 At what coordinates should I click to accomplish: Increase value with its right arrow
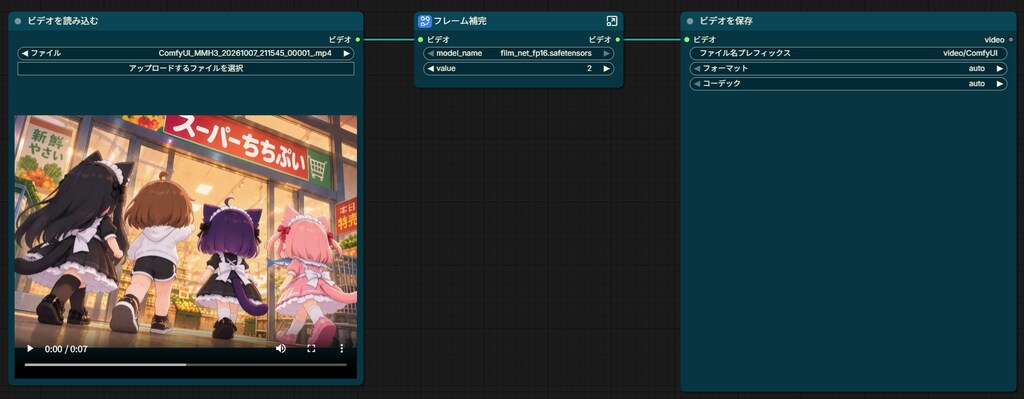pyautogui.click(x=607, y=69)
